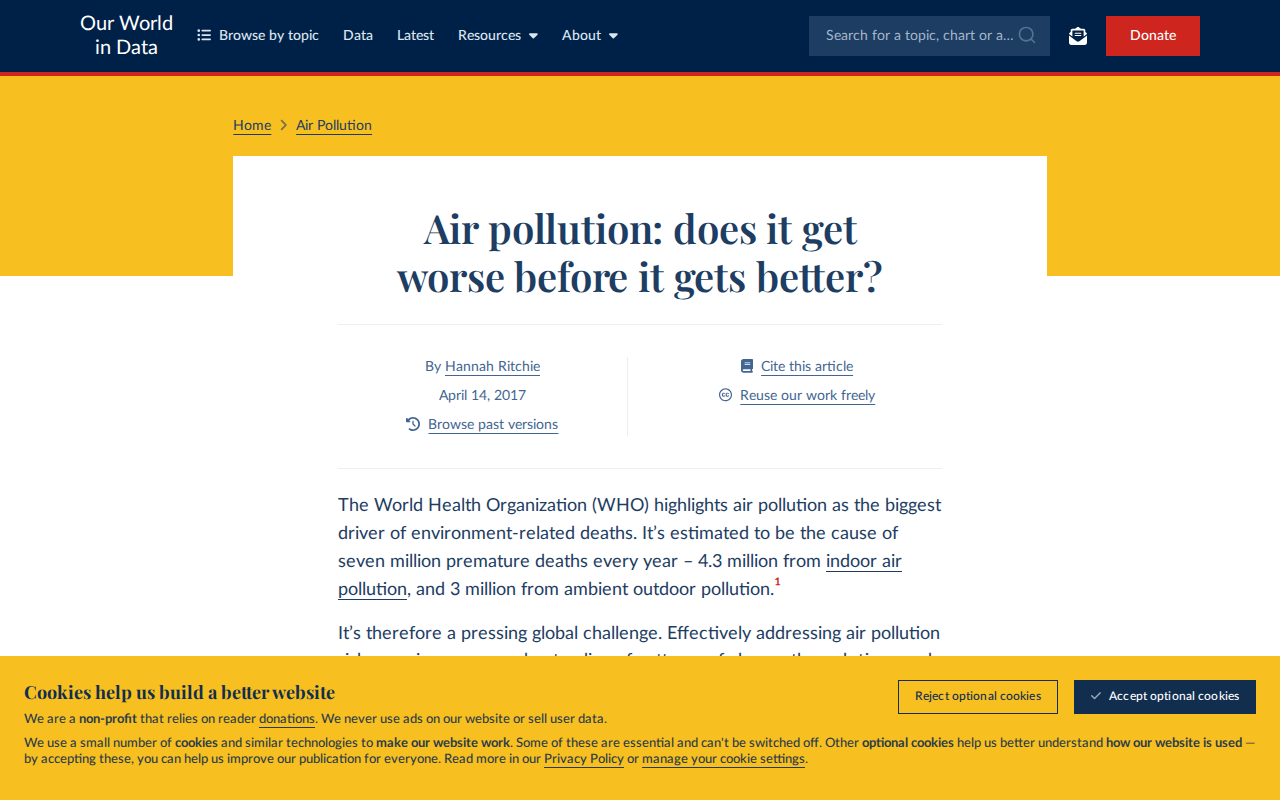Follow the indoor air pollution link
The height and width of the screenshot is (800, 1280).
[864, 561]
